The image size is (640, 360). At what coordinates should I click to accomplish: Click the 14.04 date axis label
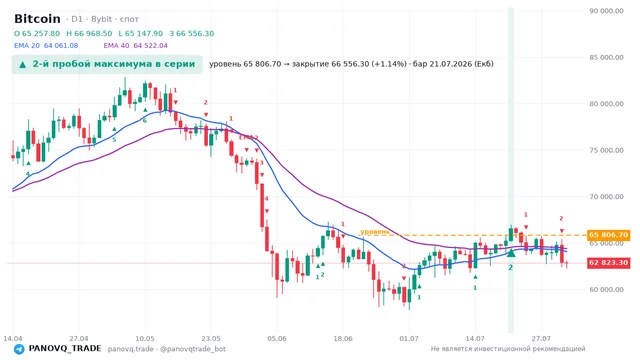click(x=13, y=339)
